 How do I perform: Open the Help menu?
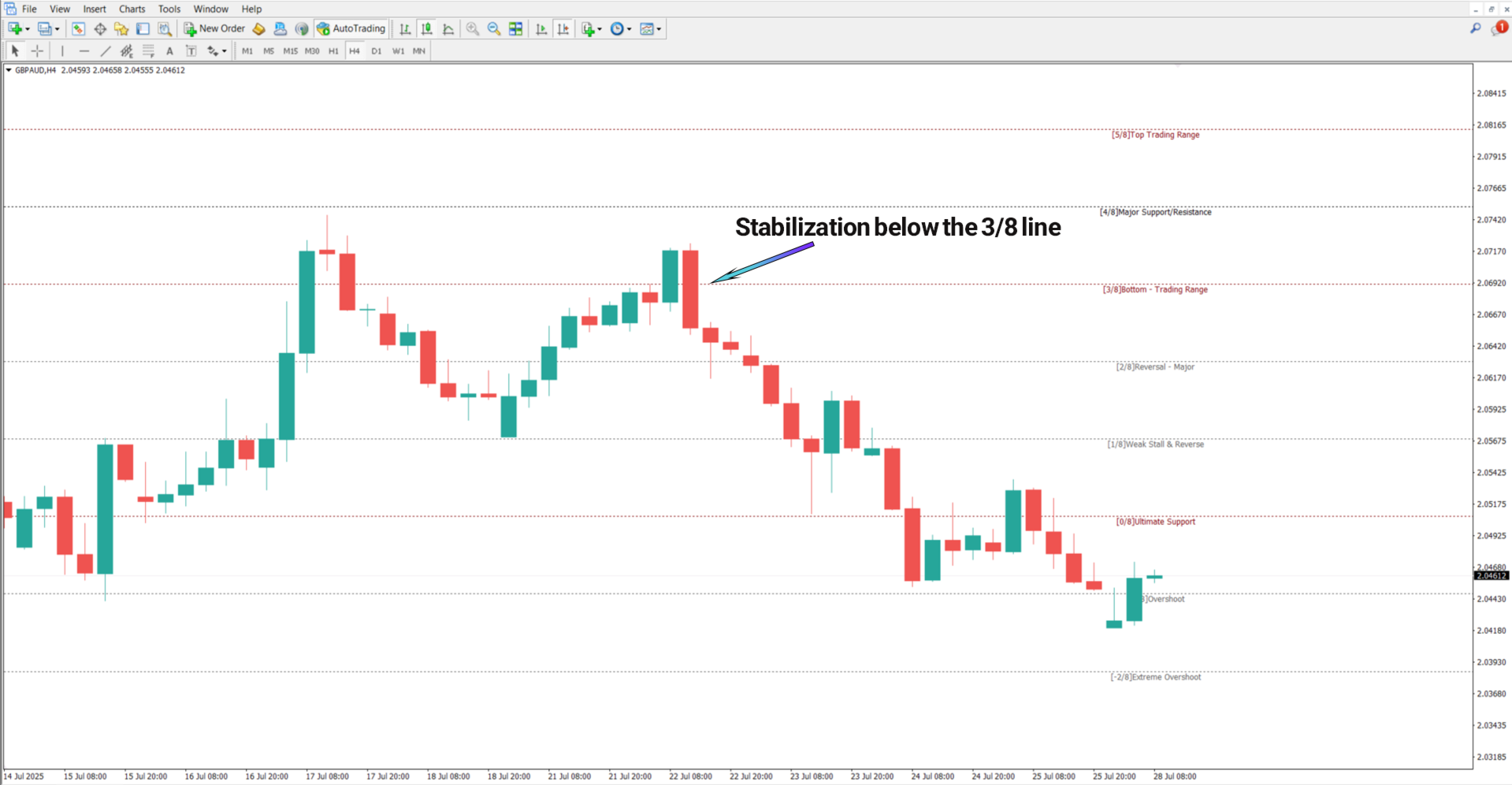click(x=251, y=9)
